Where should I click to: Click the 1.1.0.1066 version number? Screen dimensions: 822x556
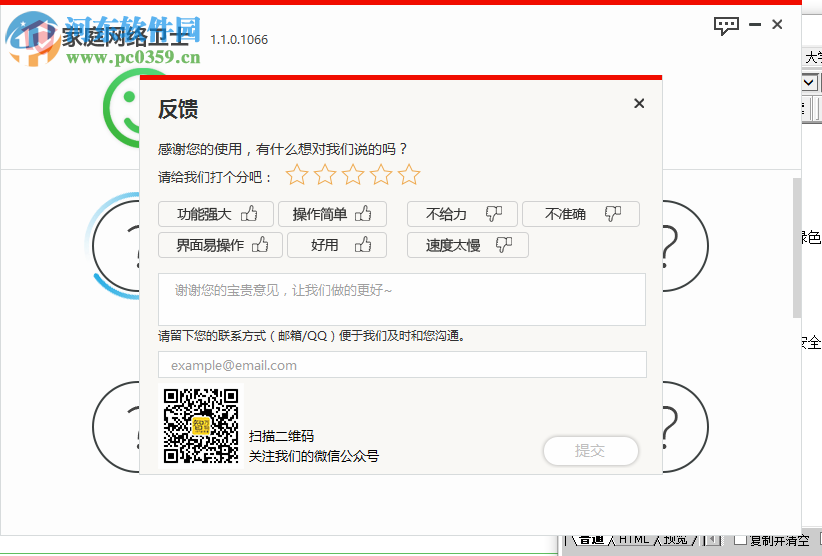coord(239,40)
